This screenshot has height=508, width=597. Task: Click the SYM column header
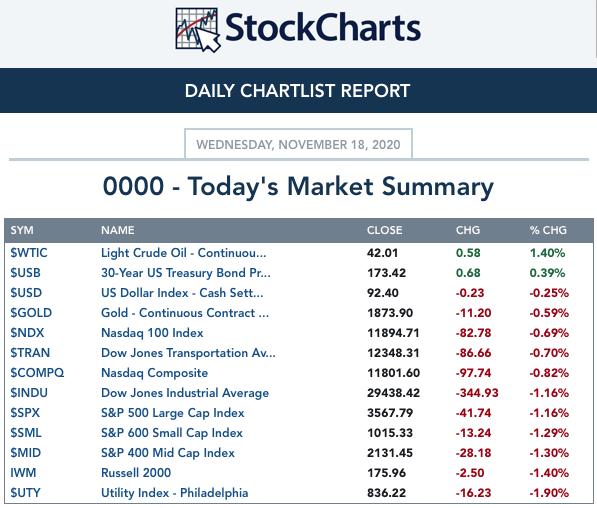pos(22,230)
